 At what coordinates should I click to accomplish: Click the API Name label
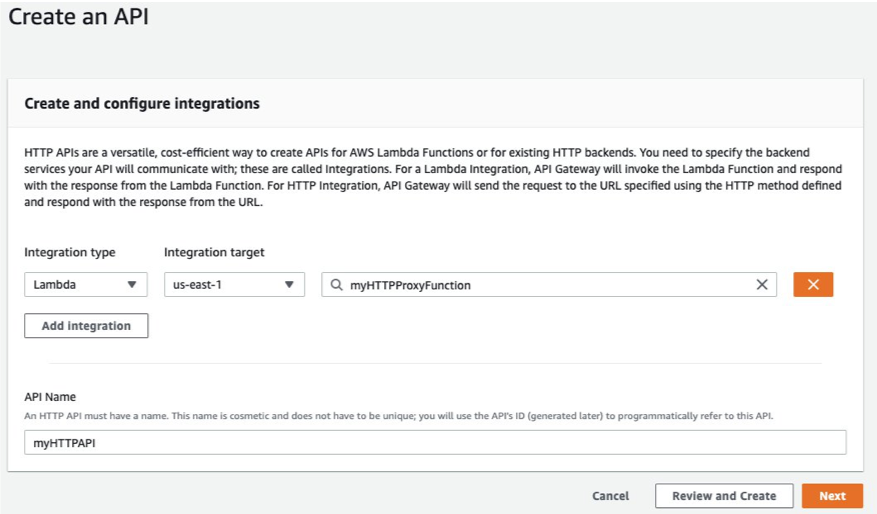click(50, 397)
